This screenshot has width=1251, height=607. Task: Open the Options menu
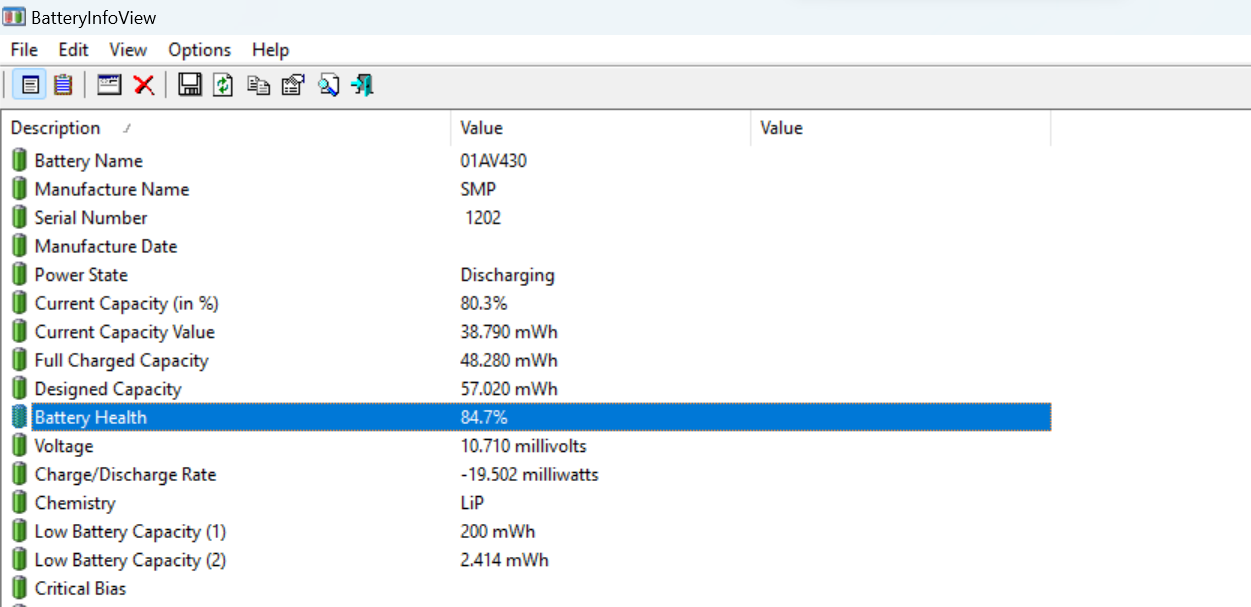click(x=199, y=50)
